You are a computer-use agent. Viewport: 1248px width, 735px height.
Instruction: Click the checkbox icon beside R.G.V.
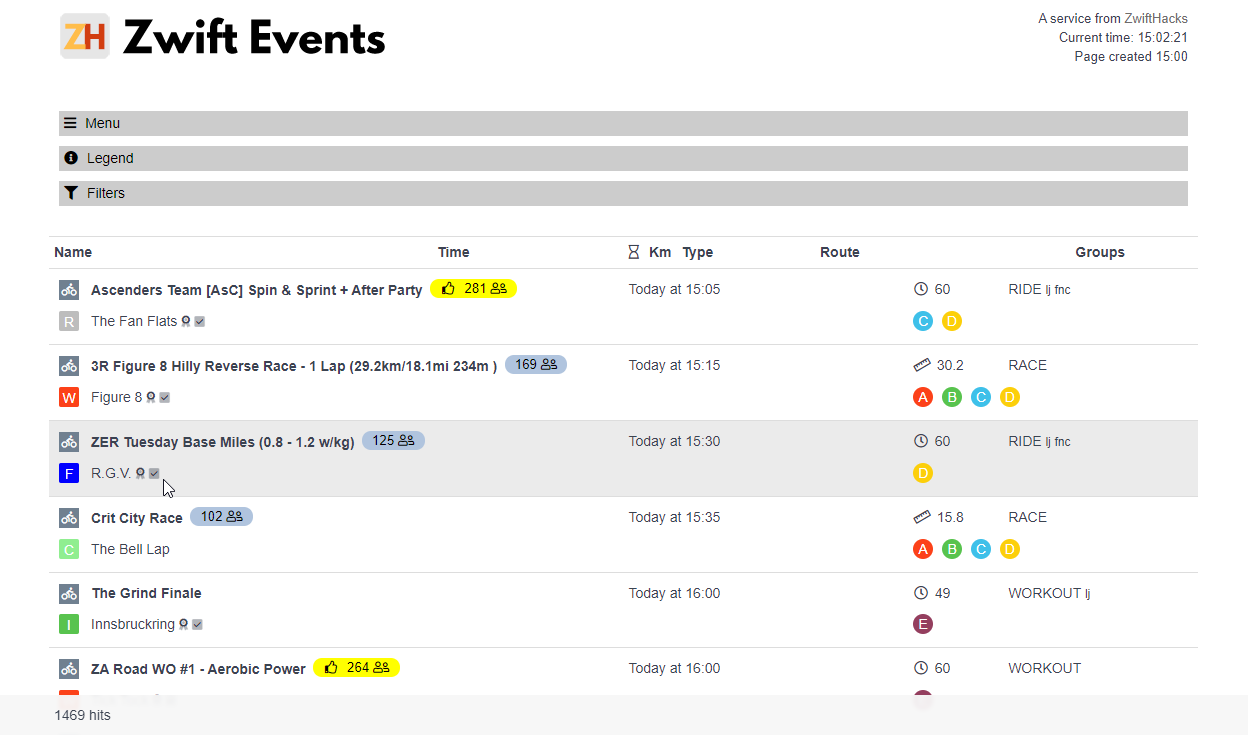click(x=154, y=473)
